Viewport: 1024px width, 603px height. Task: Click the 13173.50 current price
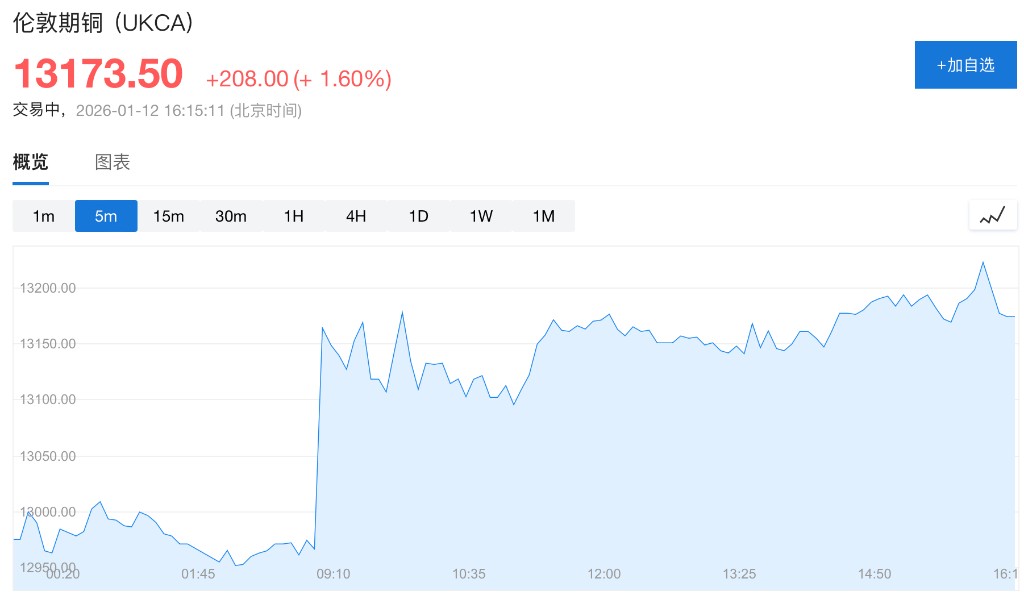[x=98, y=74]
